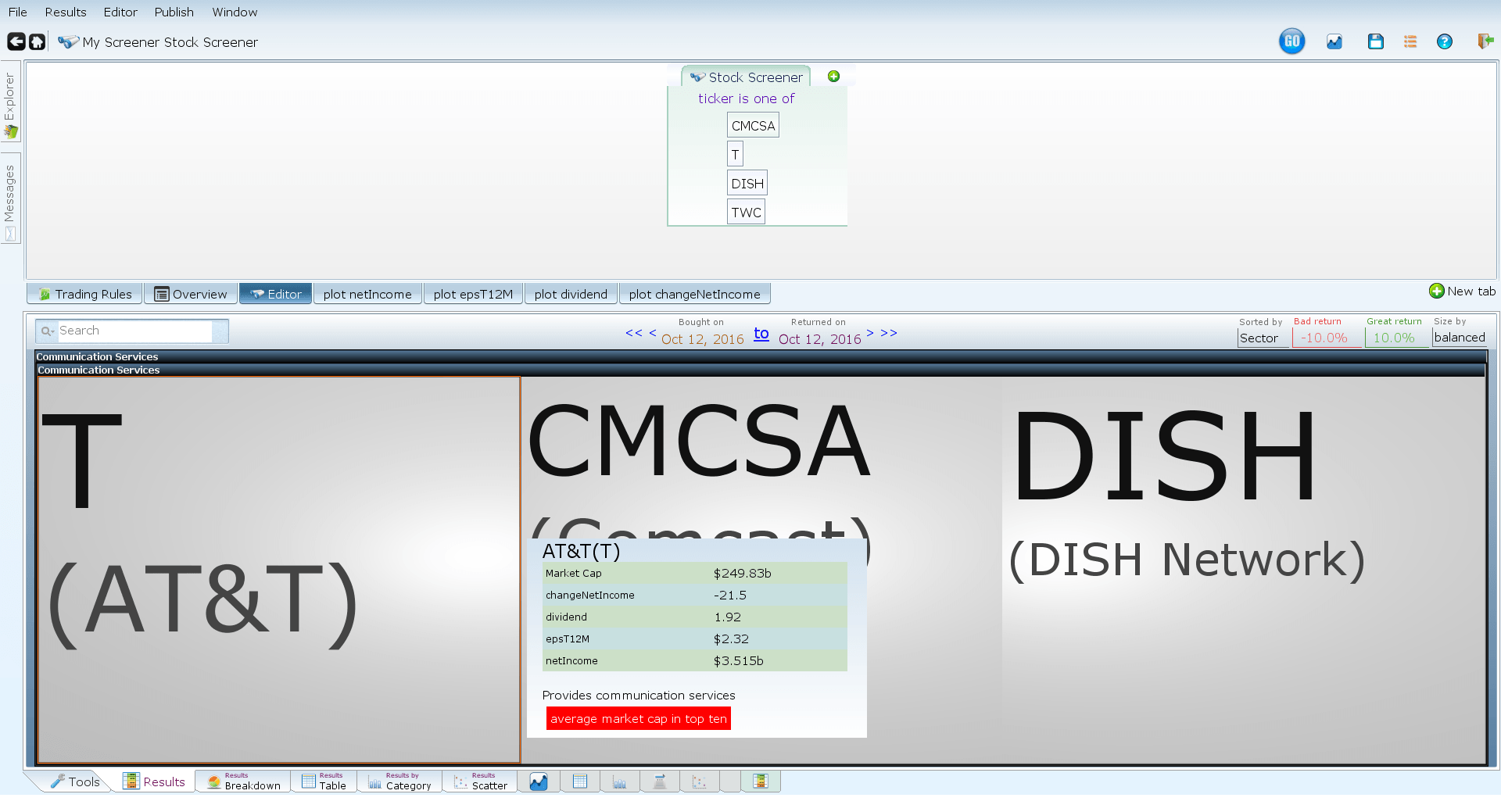Save screener with the floppy disk icon
The width and height of the screenshot is (1501, 812).
tap(1376, 41)
